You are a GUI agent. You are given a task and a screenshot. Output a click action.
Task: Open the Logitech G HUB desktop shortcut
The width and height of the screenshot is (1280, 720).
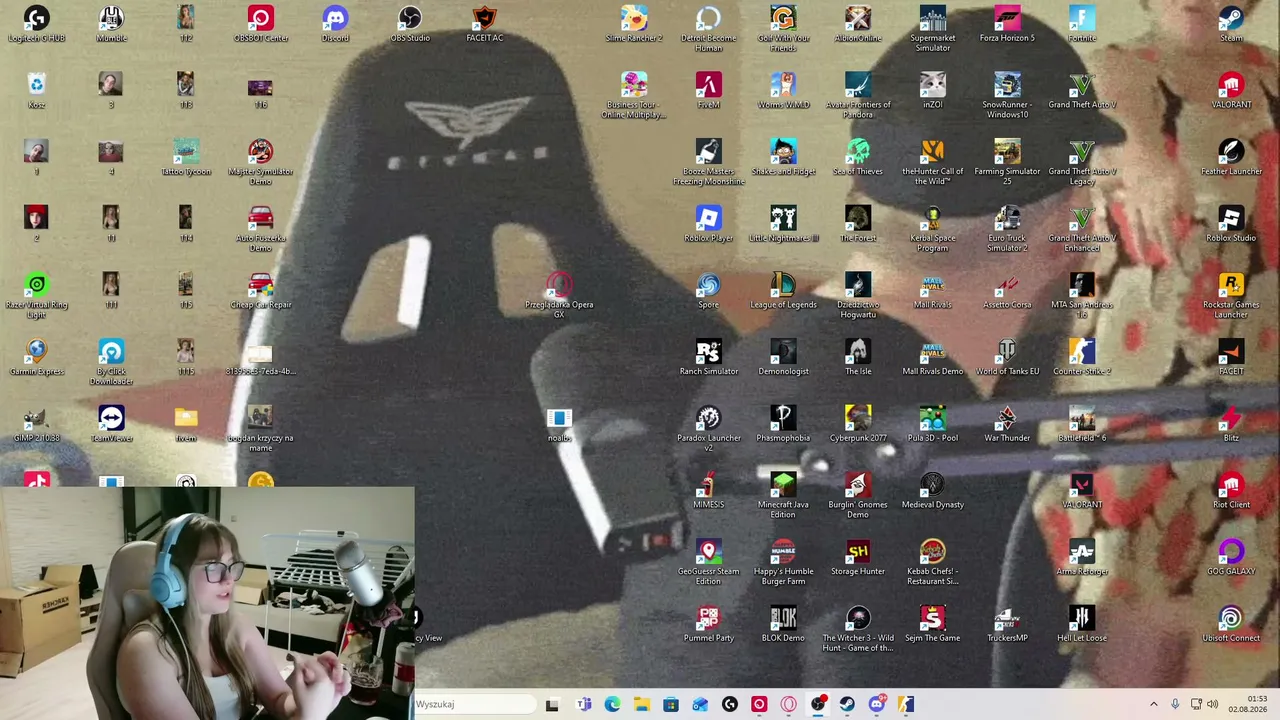pyautogui.click(x=36, y=24)
